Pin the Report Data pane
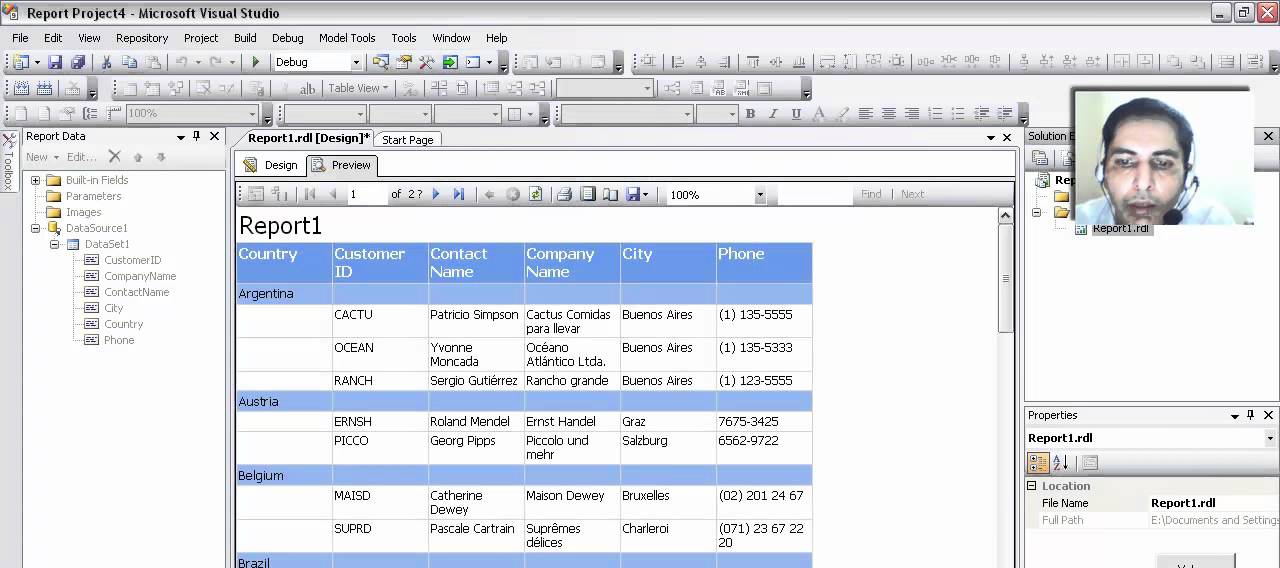This screenshot has width=1280, height=568. 196,136
